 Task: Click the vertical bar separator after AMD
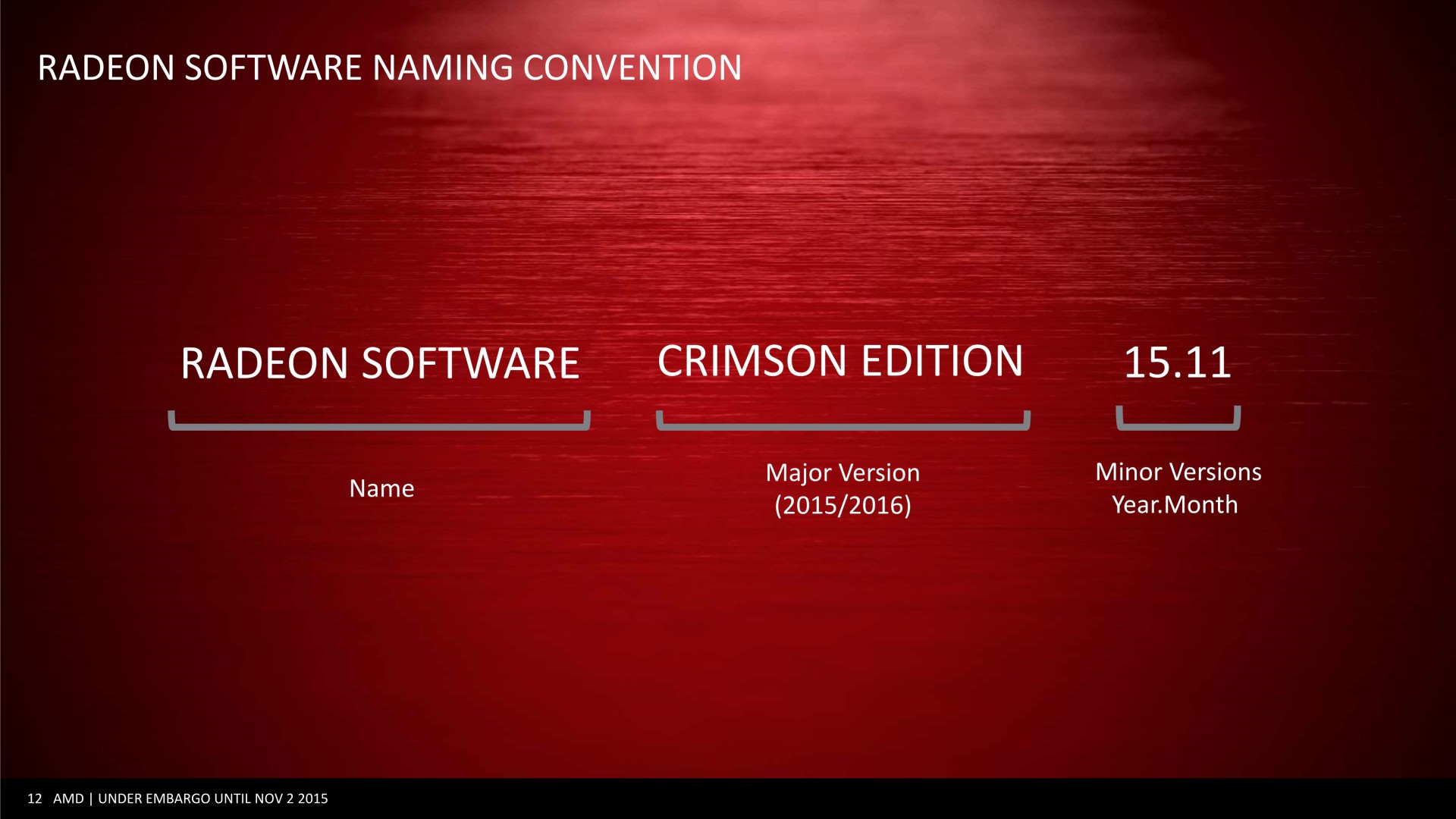[91, 799]
